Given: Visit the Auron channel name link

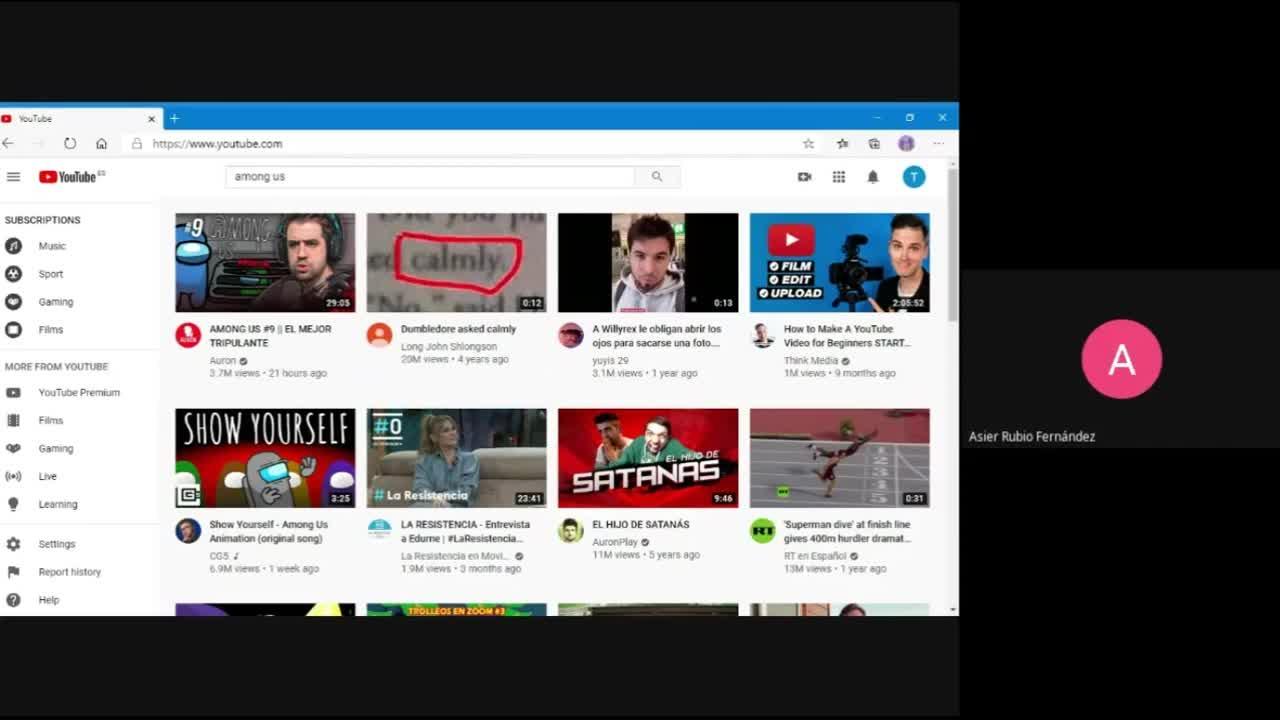Looking at the screenshot, I should pyautogui.click(x=223, y=361).
